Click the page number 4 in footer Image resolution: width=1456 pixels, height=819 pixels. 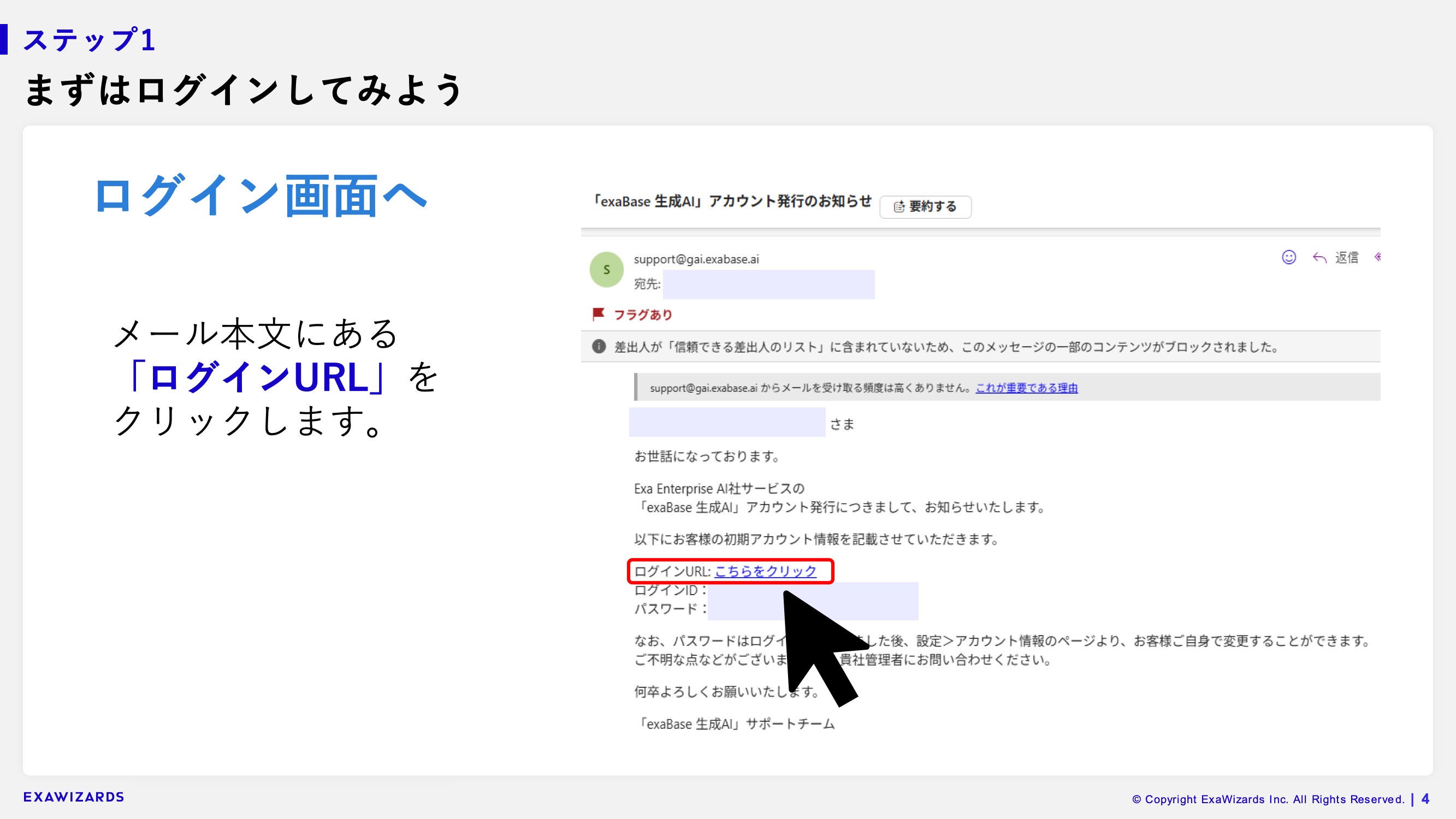[x=1425, y=799]
